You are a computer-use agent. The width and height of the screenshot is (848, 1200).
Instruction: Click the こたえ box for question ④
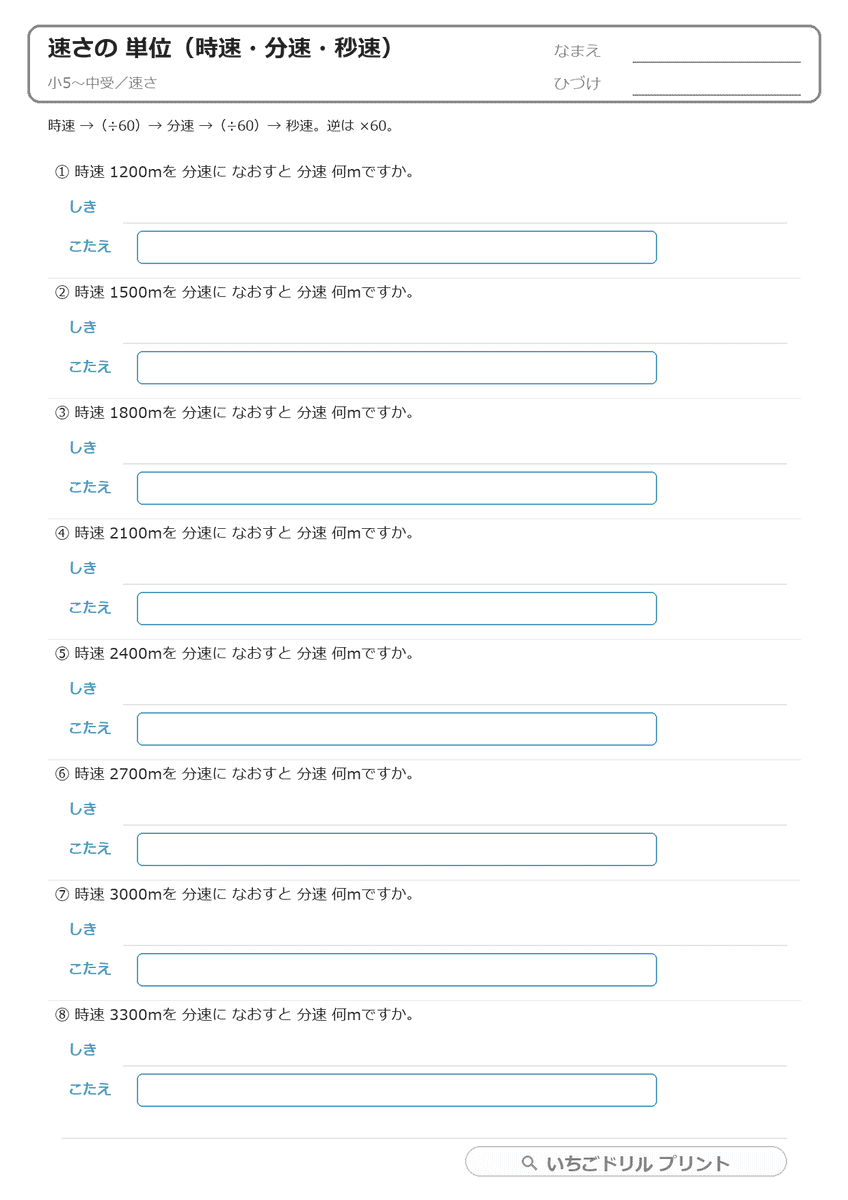click(x=397, y=608)
